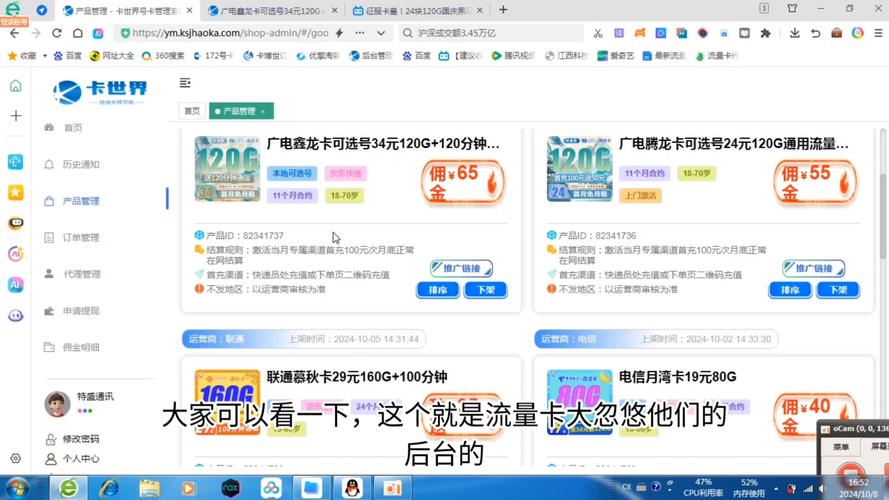The image size is (889, 500).
Task: Click the 卡世界 logo
Action: (x=100, y=92)
